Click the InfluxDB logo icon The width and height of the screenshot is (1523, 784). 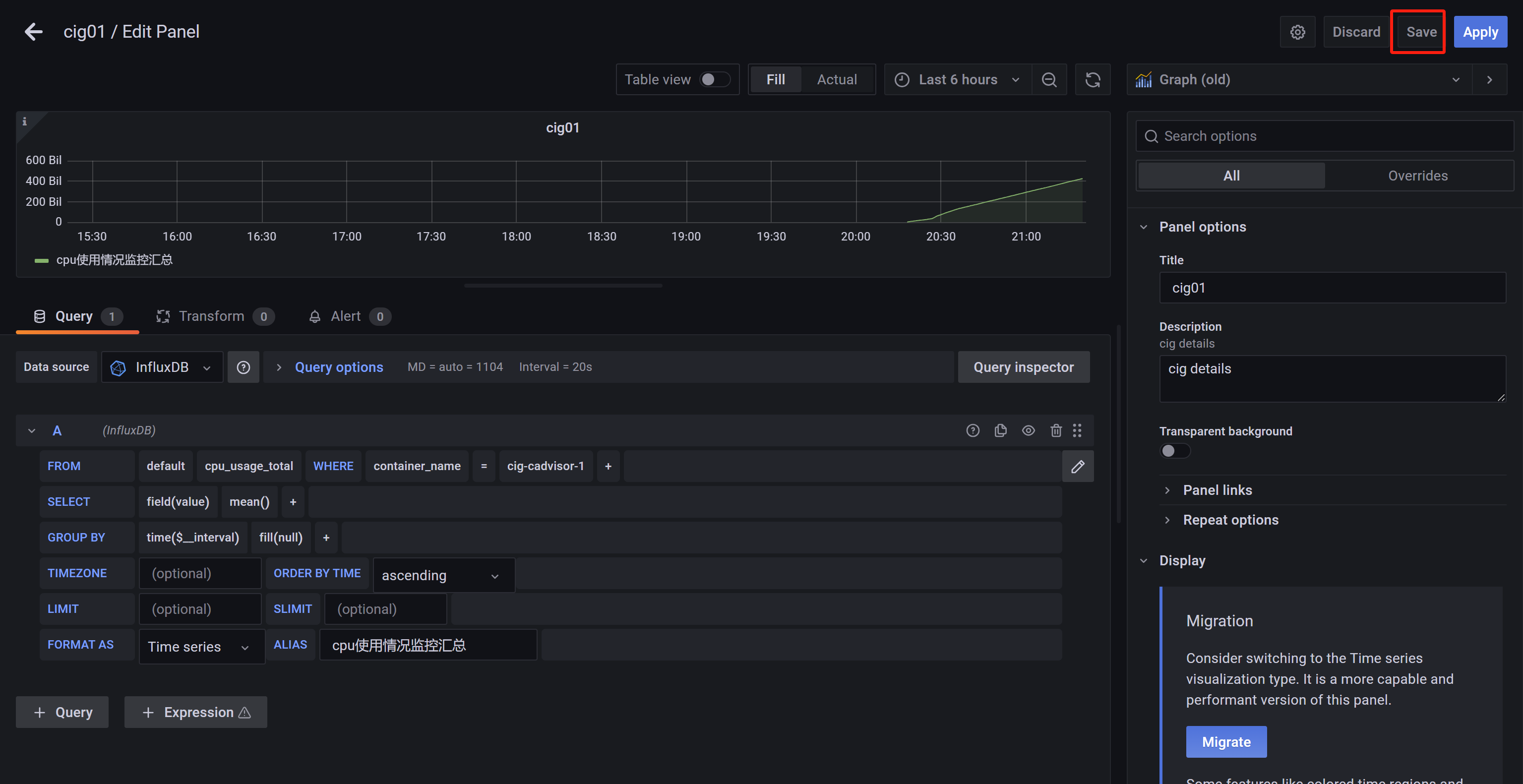(118, 367)
